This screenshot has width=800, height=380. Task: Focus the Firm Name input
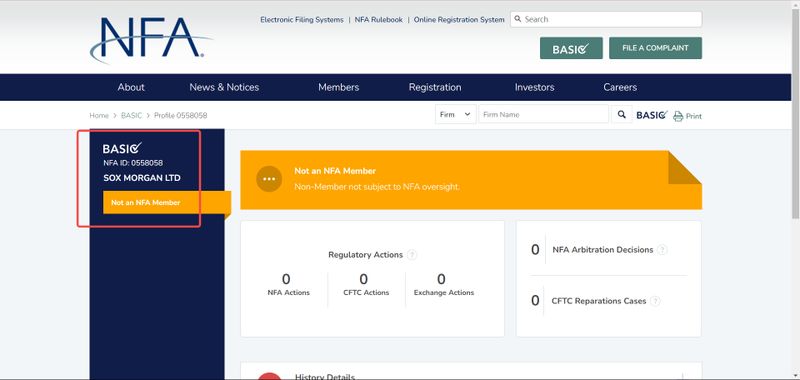click(543, 114)
